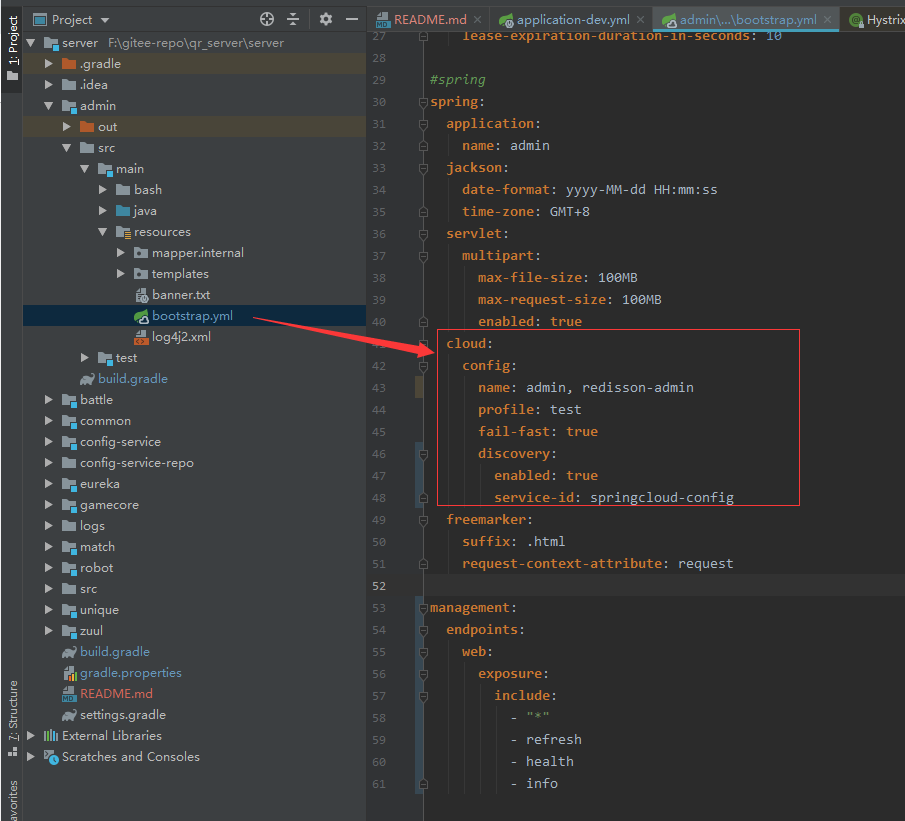Viewport: 905px width, 821px height.
Task: Click the zuul module folder icon
Action: 69,631
